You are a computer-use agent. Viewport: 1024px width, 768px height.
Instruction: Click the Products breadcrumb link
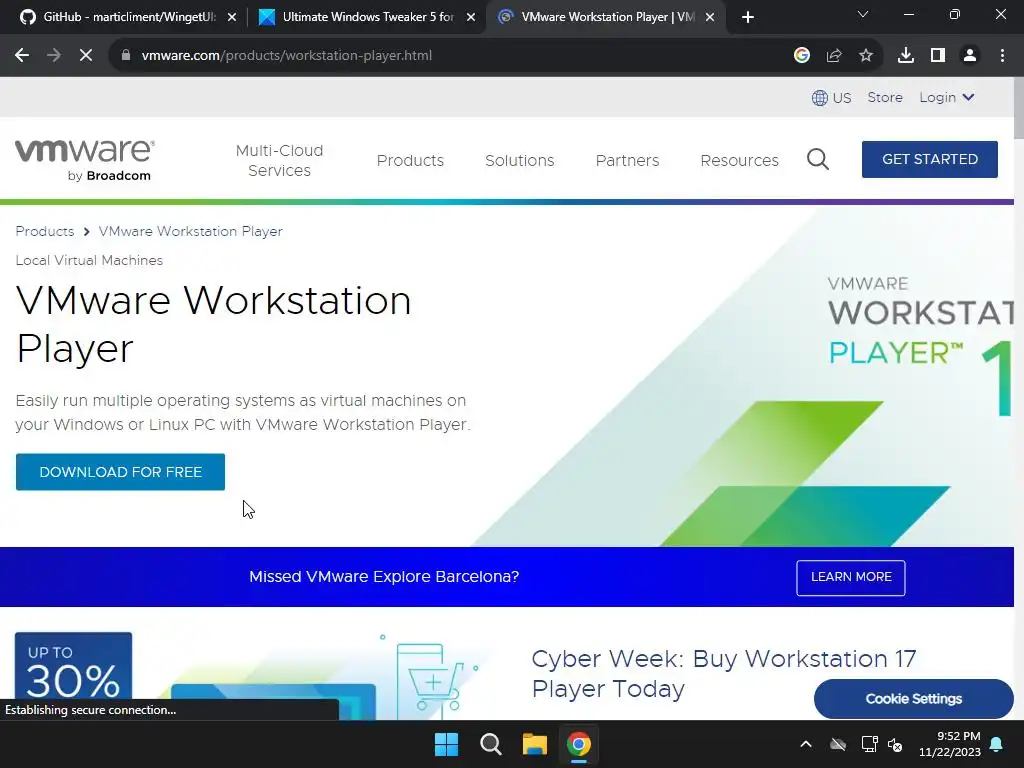tap(44, 231)
